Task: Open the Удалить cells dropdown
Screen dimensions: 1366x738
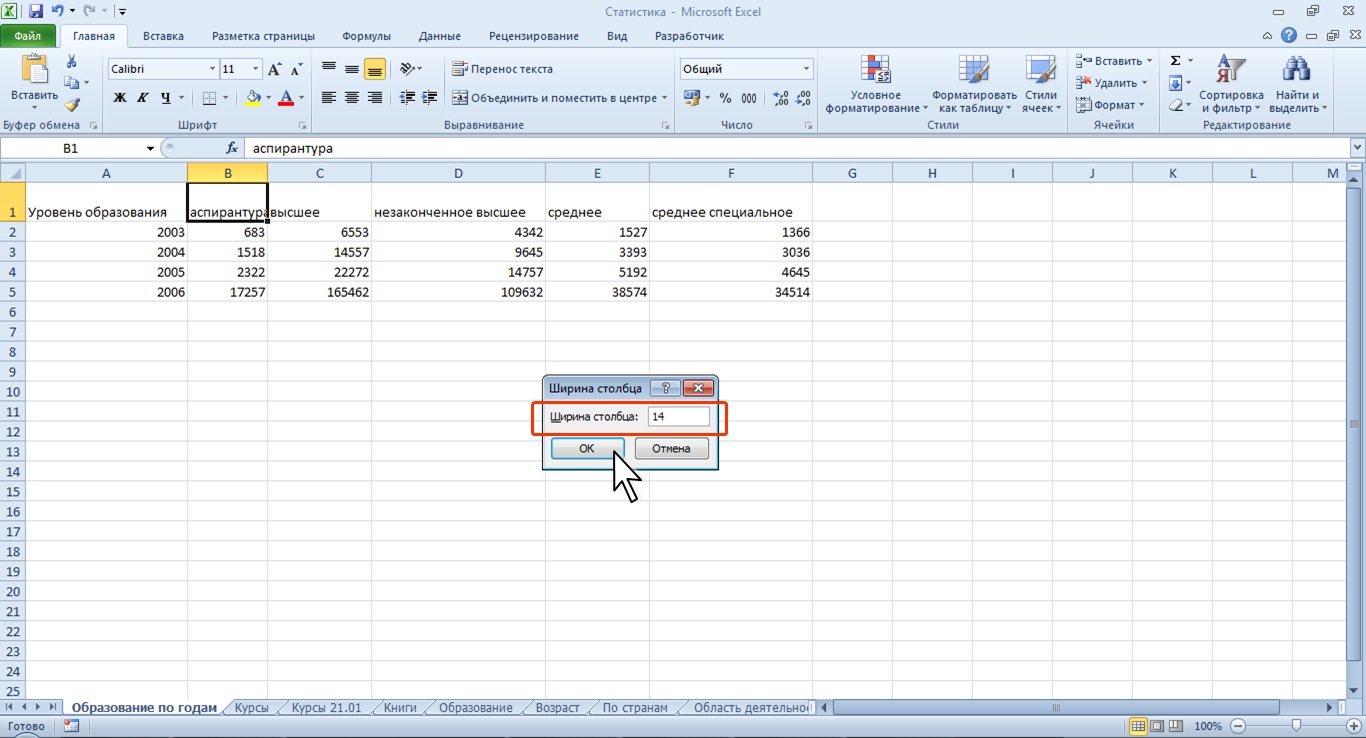Action: (x=1110, y=83)
